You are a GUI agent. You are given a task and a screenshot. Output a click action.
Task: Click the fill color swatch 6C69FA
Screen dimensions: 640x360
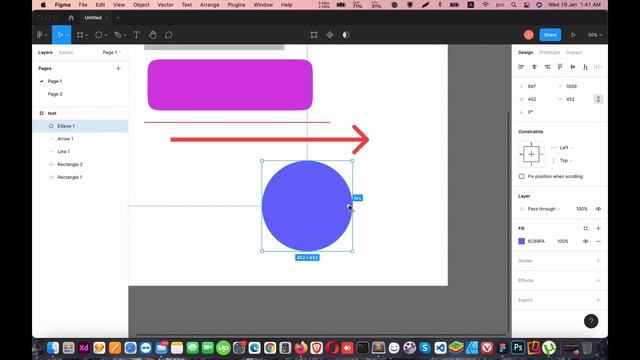522,241
